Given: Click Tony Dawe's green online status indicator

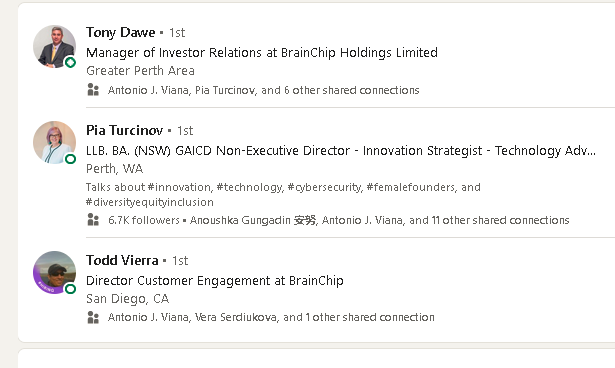Looking at the screenshot, I should (x=70, y=62).
